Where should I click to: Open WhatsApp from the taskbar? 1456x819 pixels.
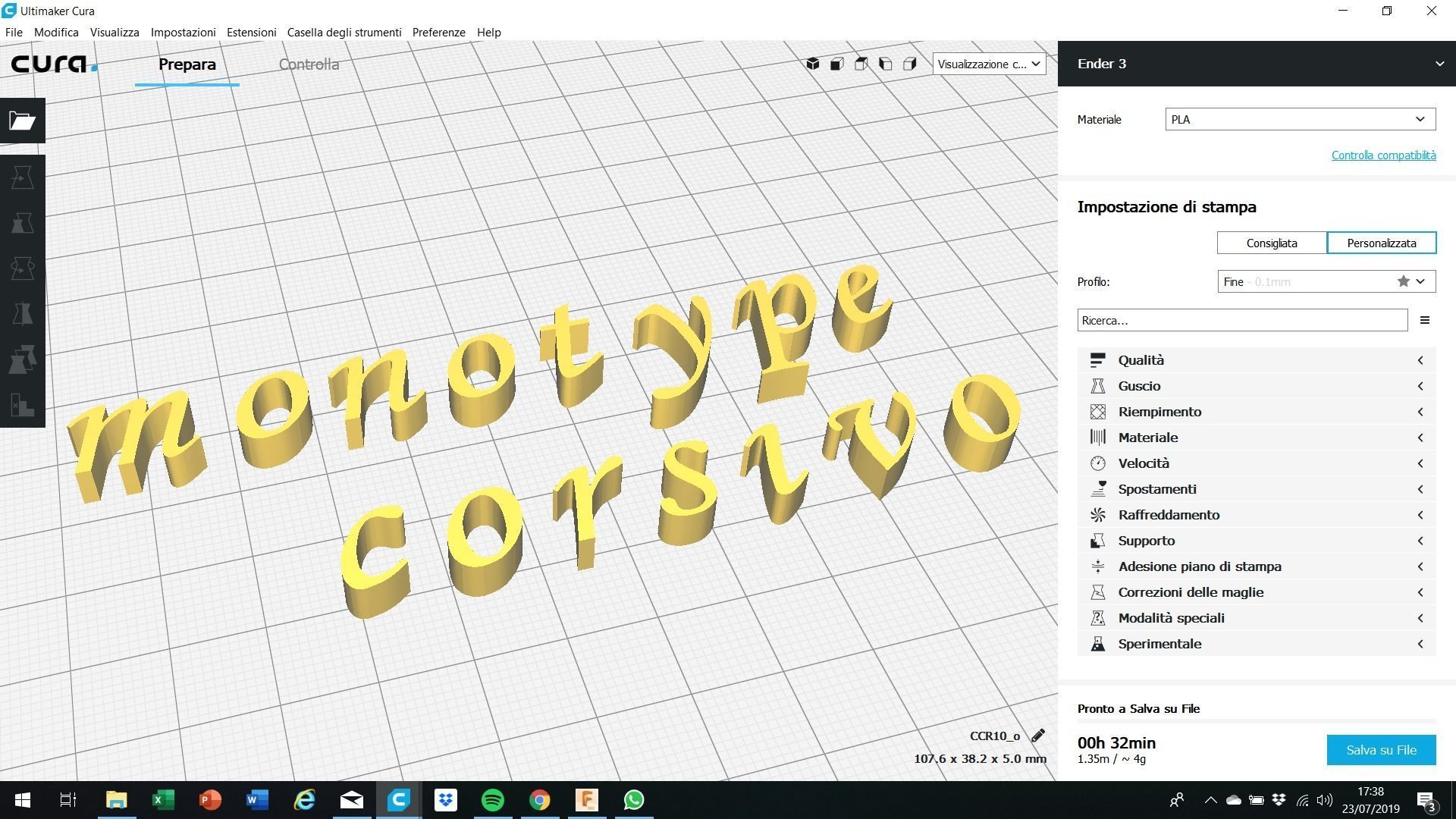(634, 800)
